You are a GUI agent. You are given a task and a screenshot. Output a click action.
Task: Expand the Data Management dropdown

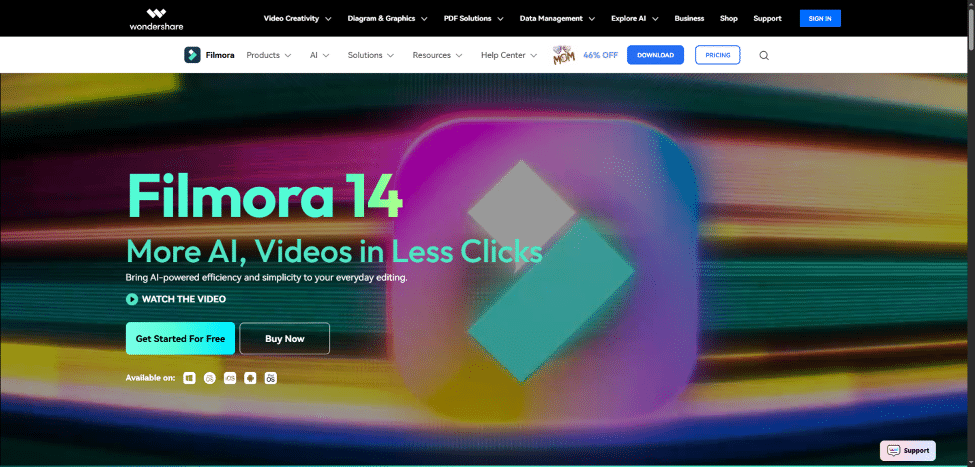557,19
